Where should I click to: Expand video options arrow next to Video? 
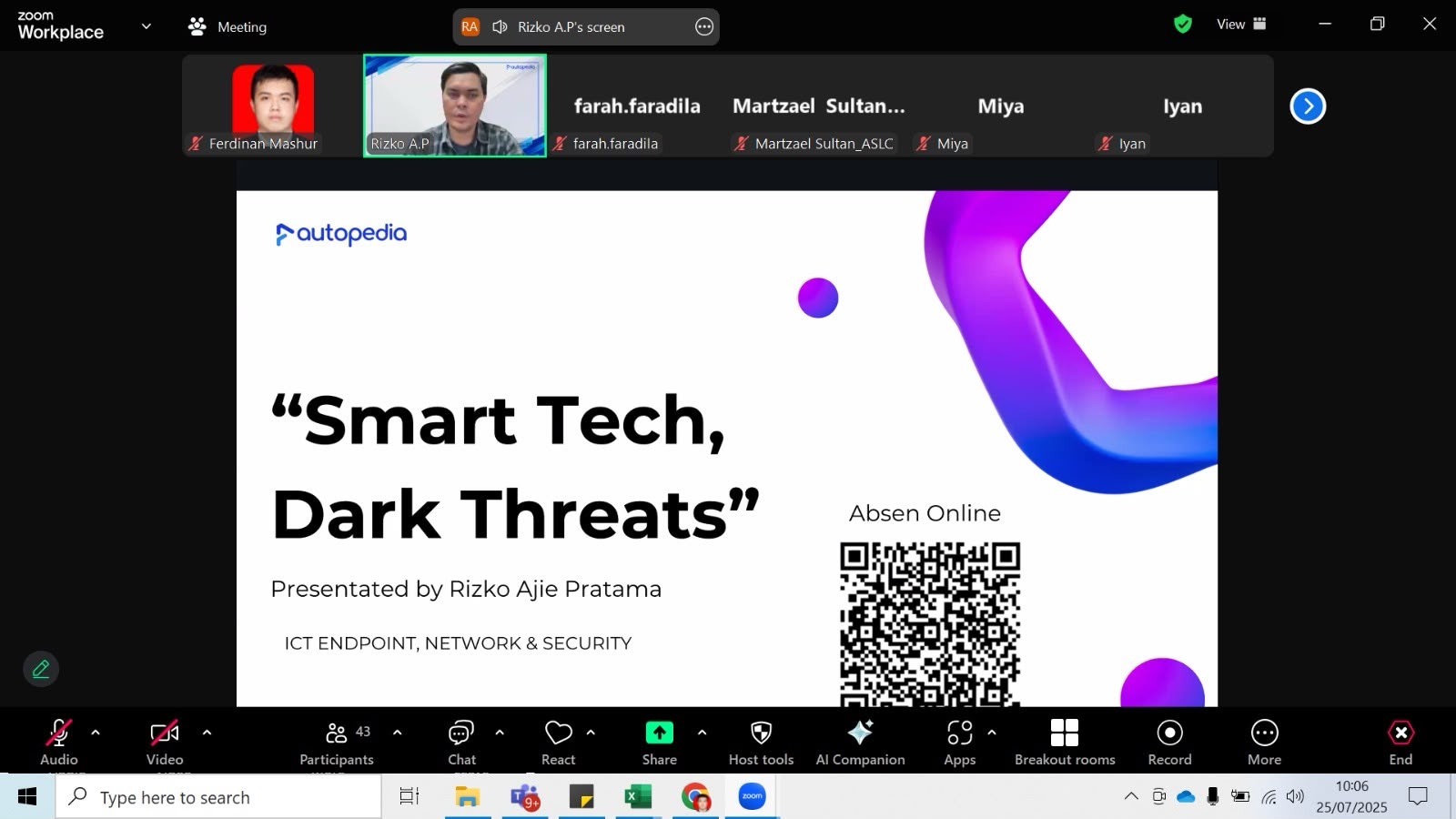coord(207,732)
